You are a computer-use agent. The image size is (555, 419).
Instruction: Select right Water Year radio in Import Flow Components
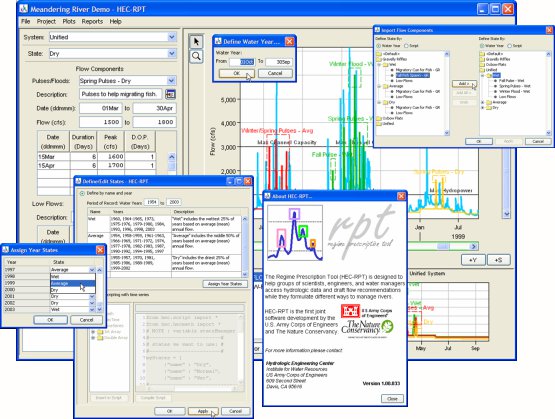482,46
